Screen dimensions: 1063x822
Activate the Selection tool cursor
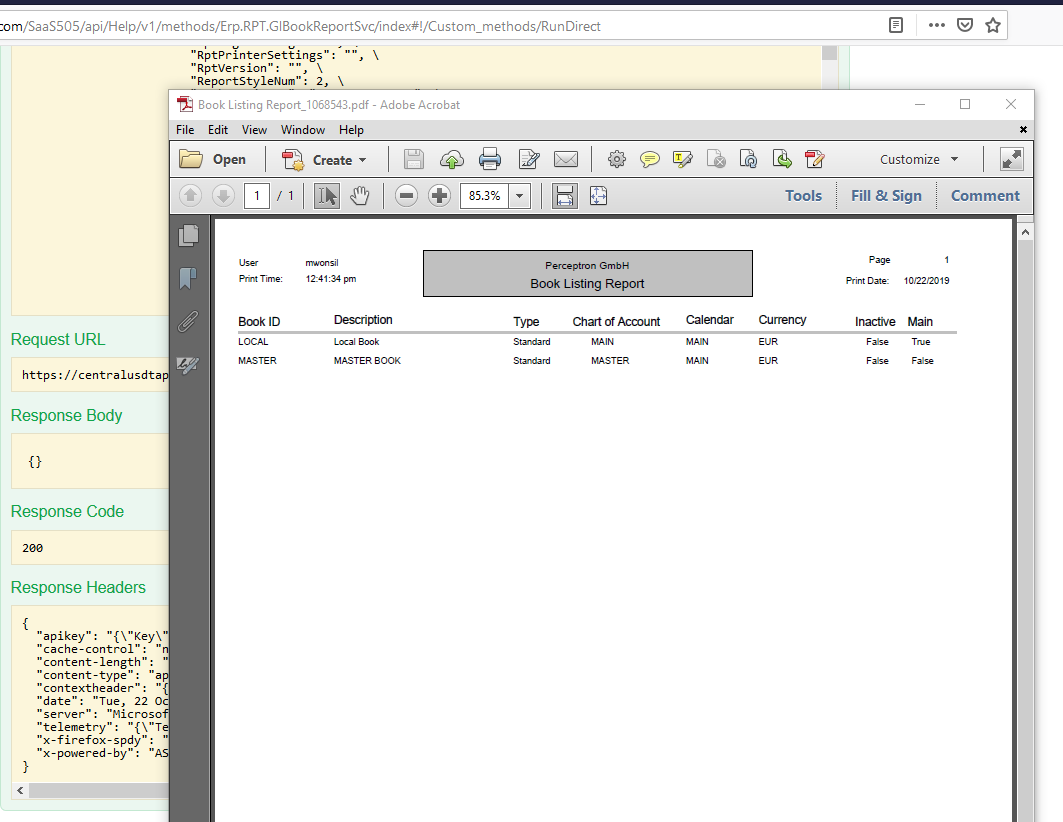(x=326, y=195)
